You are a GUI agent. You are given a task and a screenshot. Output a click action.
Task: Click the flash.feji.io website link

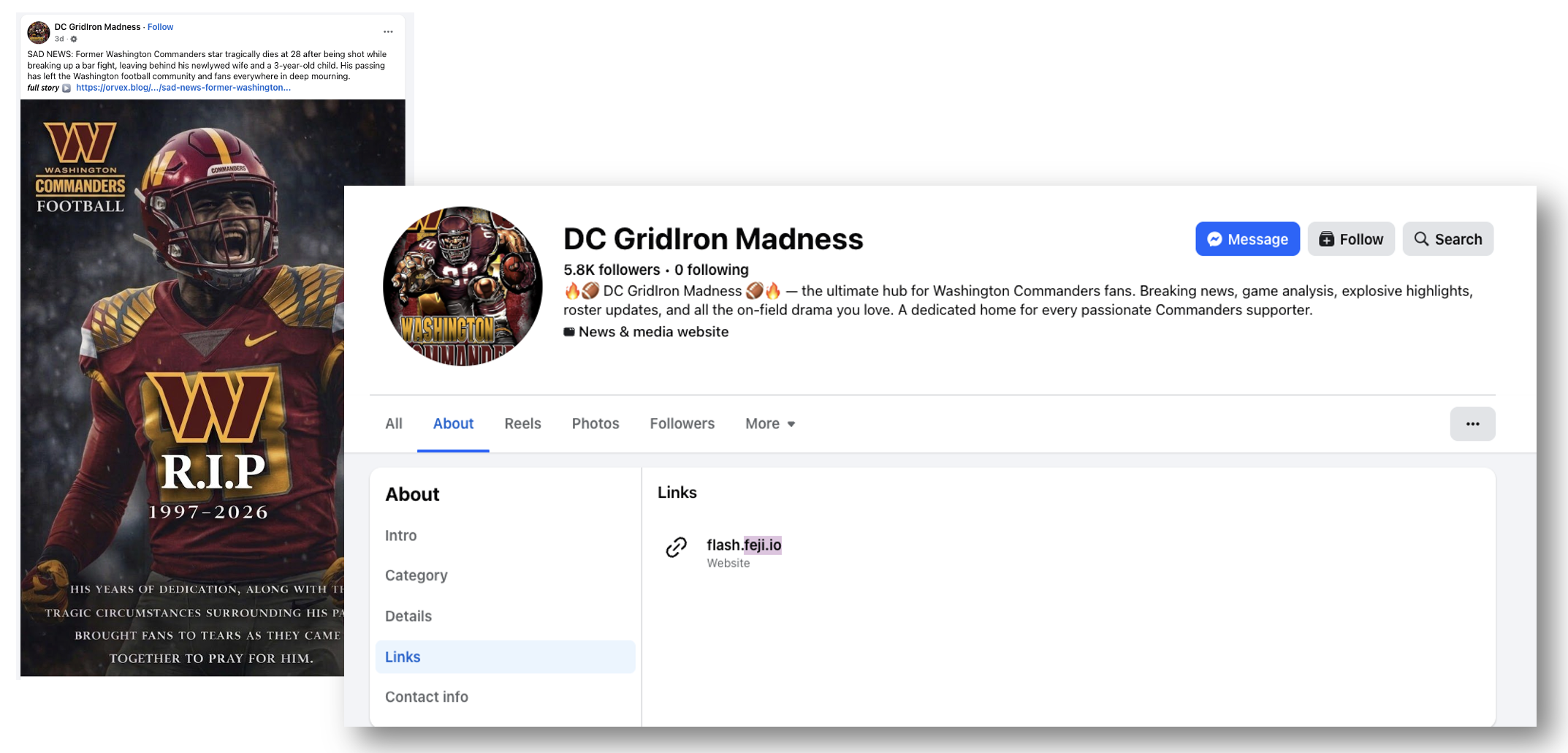(743, 545)
